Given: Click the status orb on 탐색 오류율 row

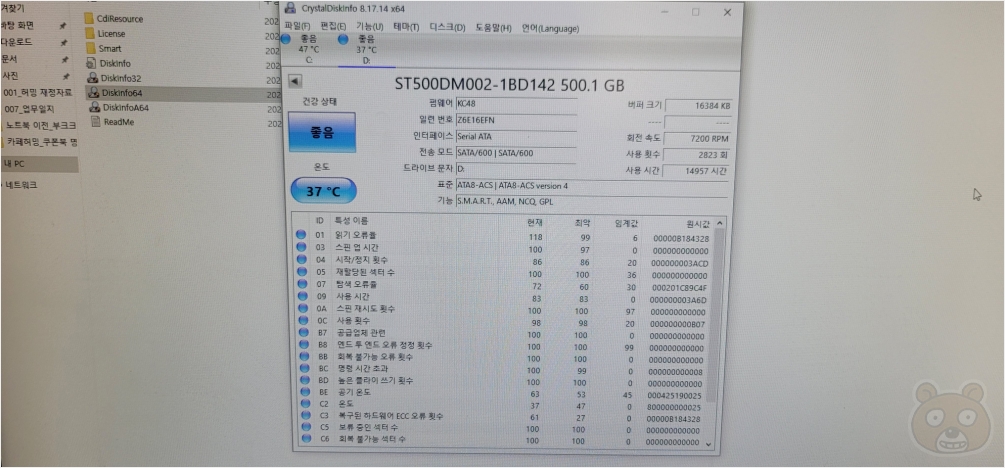Looking at the screenshot, I should [301, 284].
